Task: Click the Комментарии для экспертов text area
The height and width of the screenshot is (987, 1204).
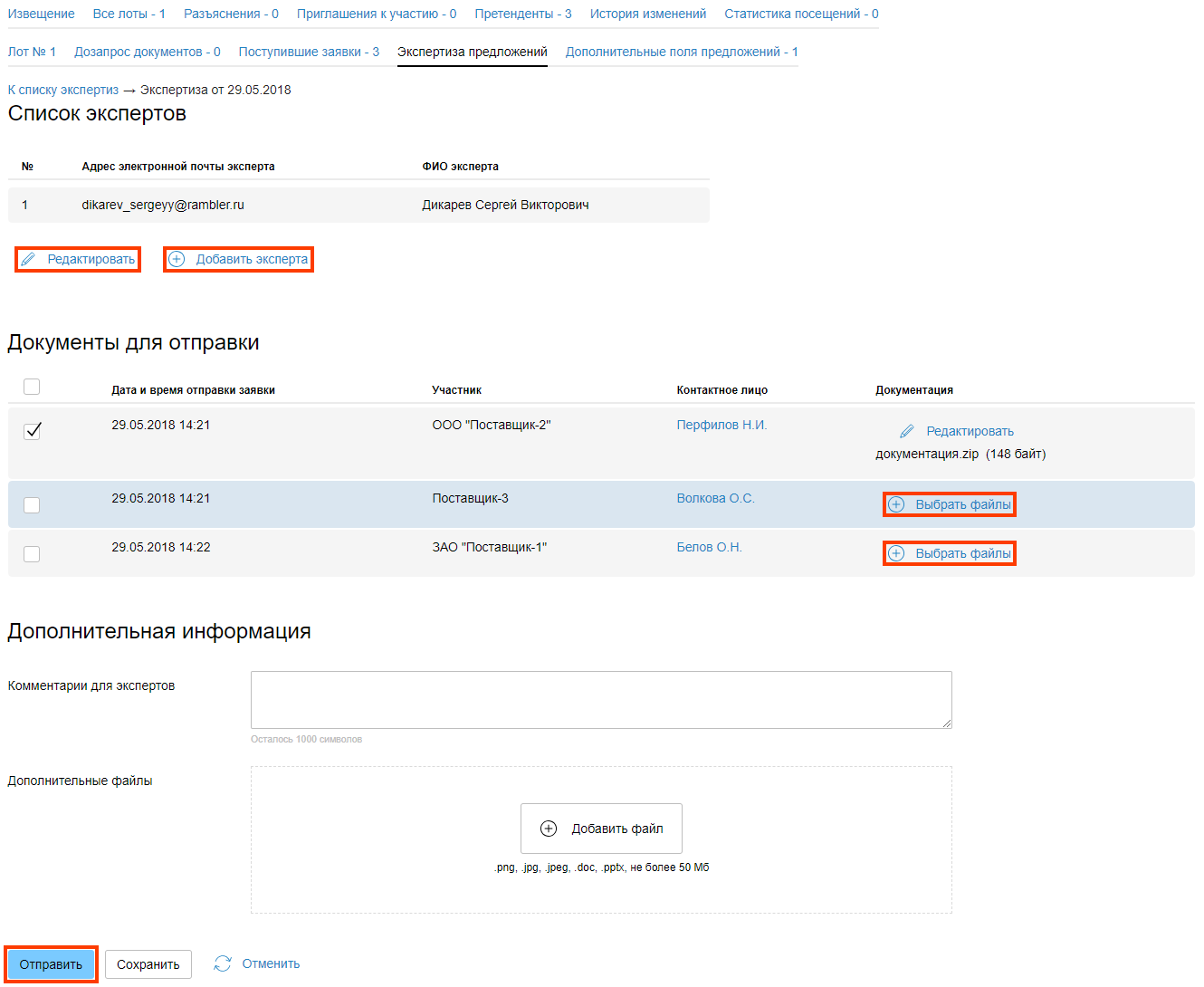Action: click(601, 700)
